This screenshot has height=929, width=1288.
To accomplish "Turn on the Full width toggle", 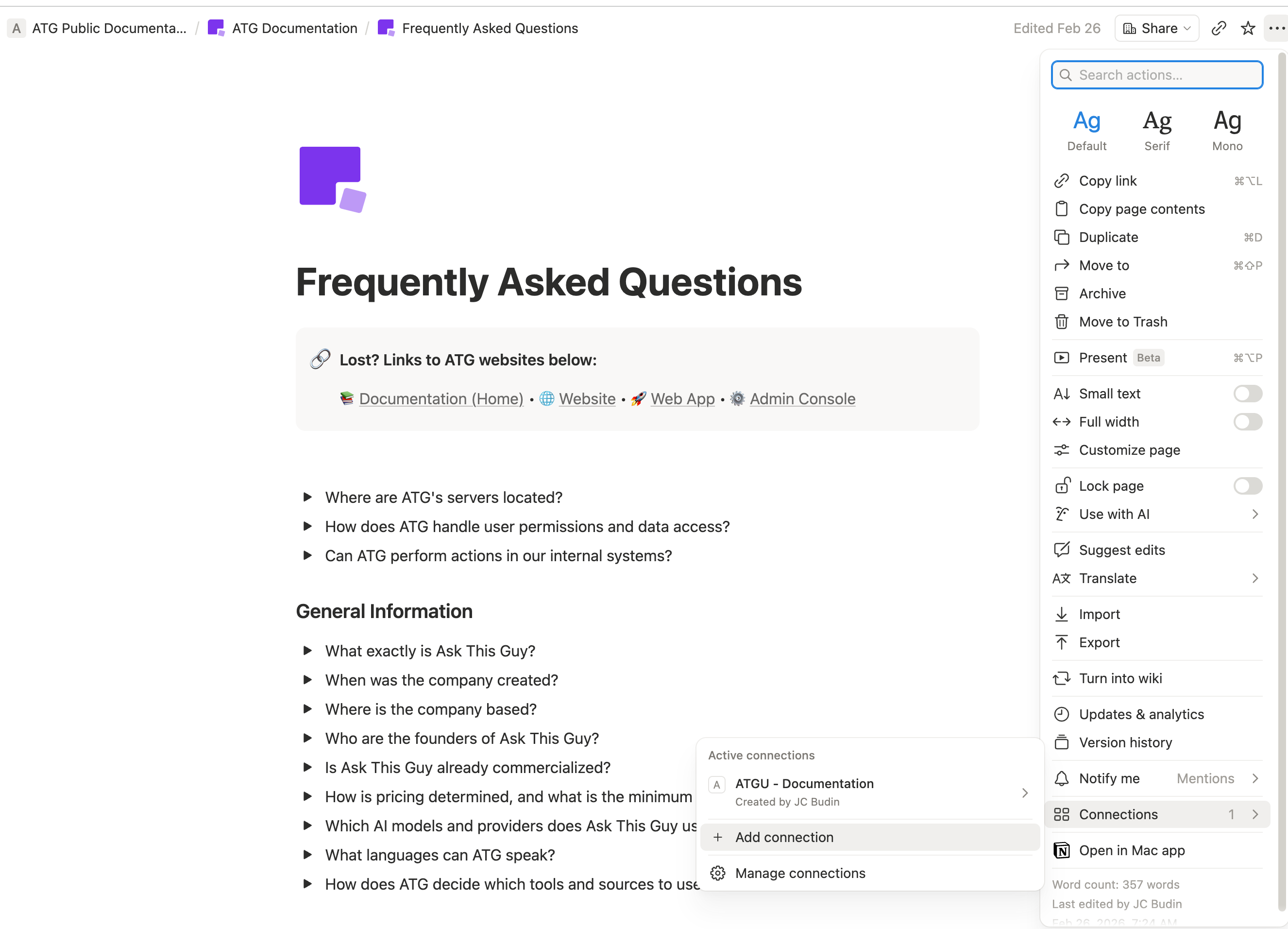I will (1248, 422).
